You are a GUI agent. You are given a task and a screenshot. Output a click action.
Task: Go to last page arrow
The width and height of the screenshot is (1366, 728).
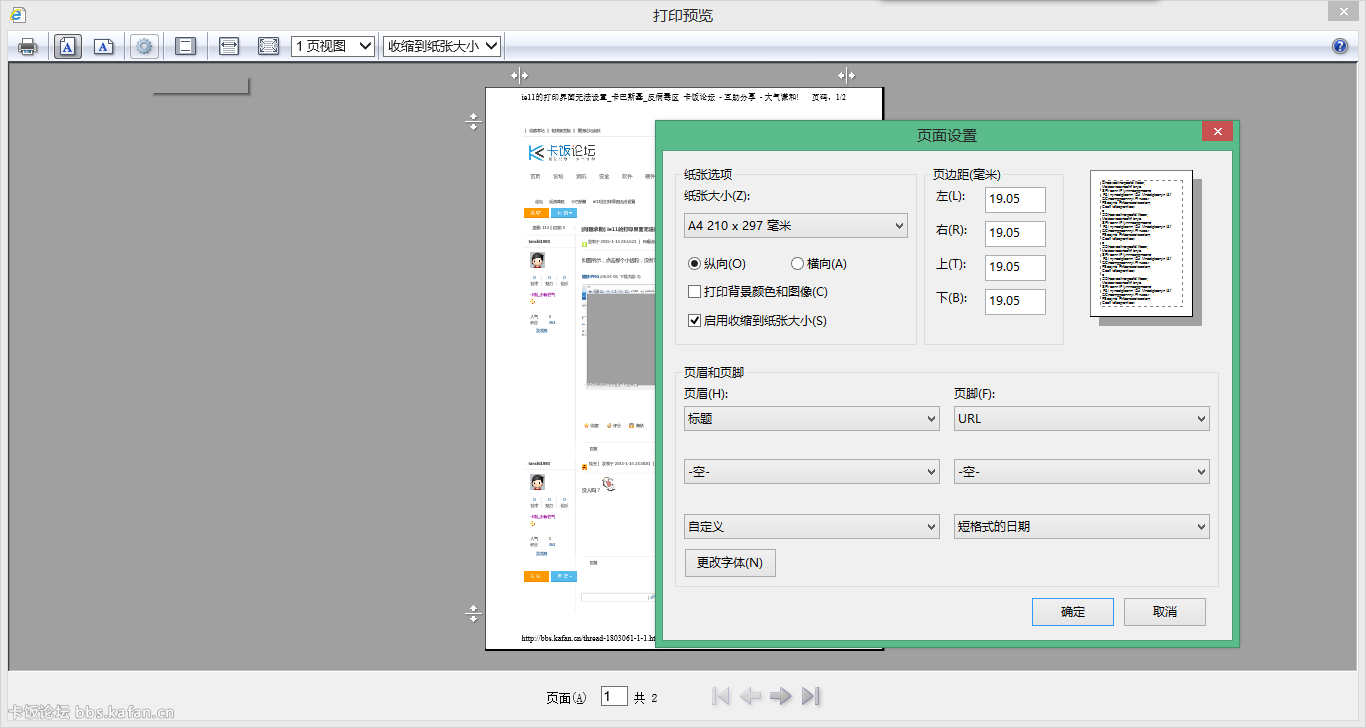[811, 696]
